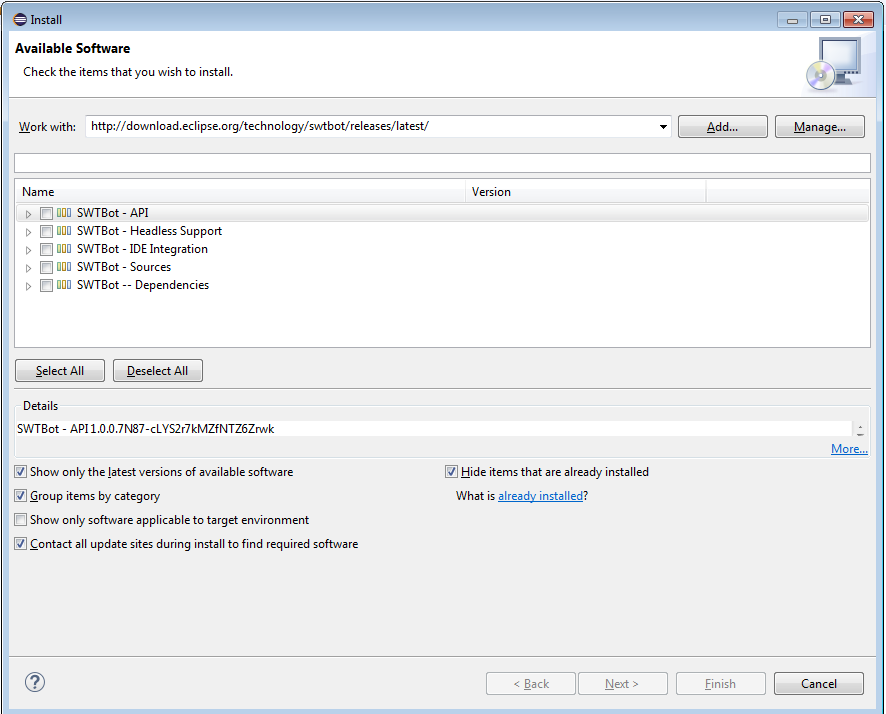Screen dimensions: 886x714
Task: Enable Show only software applicable to target environment
Action: 20,520
